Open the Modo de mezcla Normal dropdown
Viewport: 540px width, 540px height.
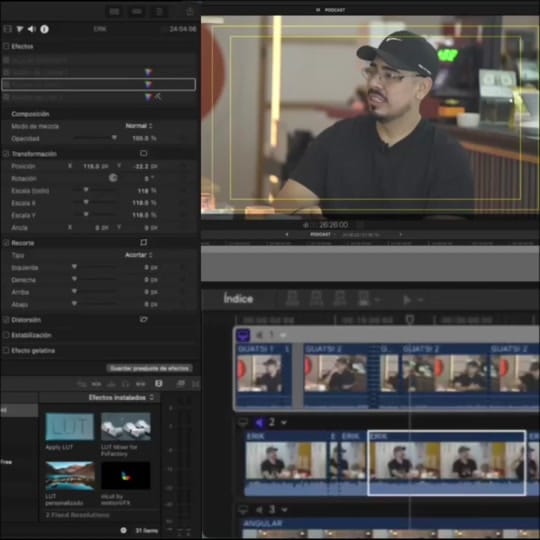tap(139, 126)
